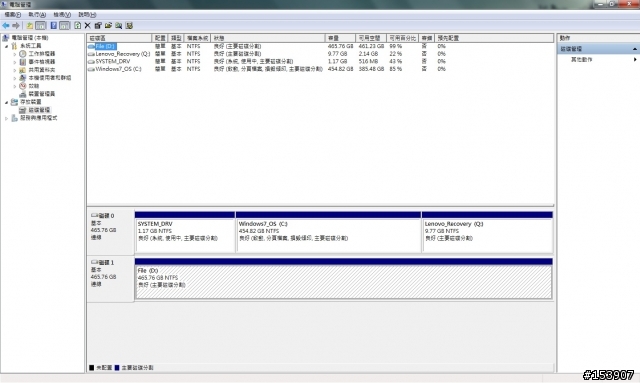Select the SYSTEM_DRV partition block on Disk 0
This screenshot has height=383, width=640.
(x=185, y=232)
